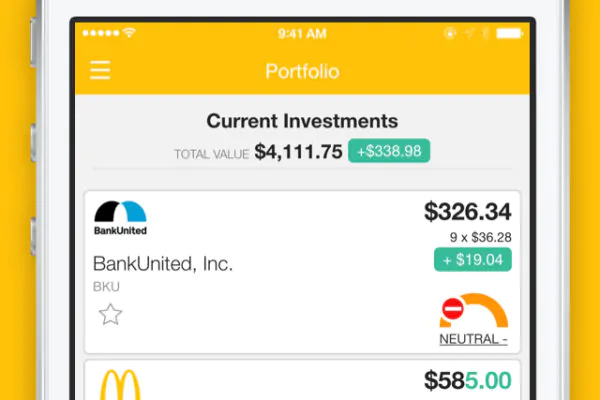The image size is (600, 400).
Task: Click the NEUTRAL - rating link
Action: [x=473, y=339]
